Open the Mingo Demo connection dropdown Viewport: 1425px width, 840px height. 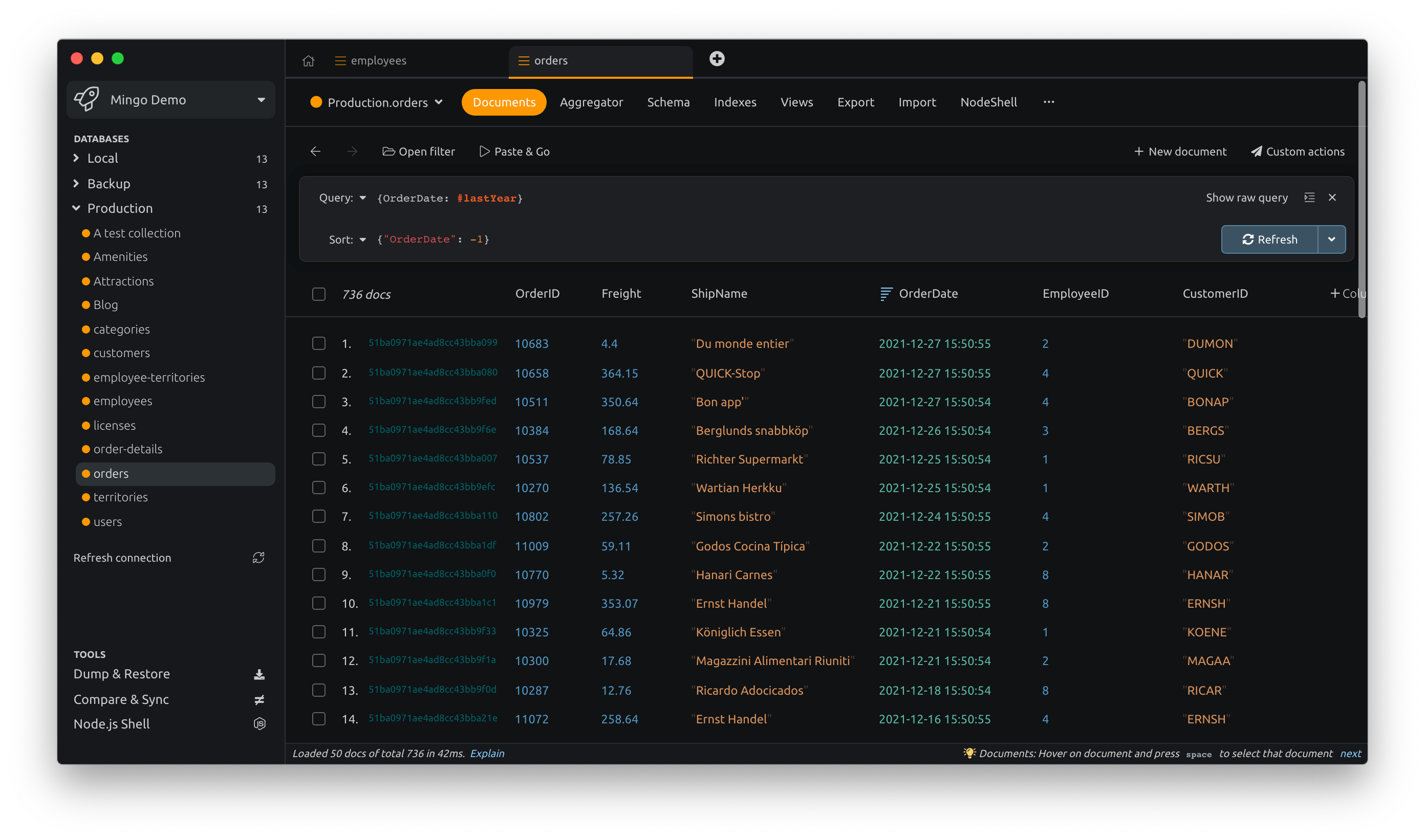261,100
